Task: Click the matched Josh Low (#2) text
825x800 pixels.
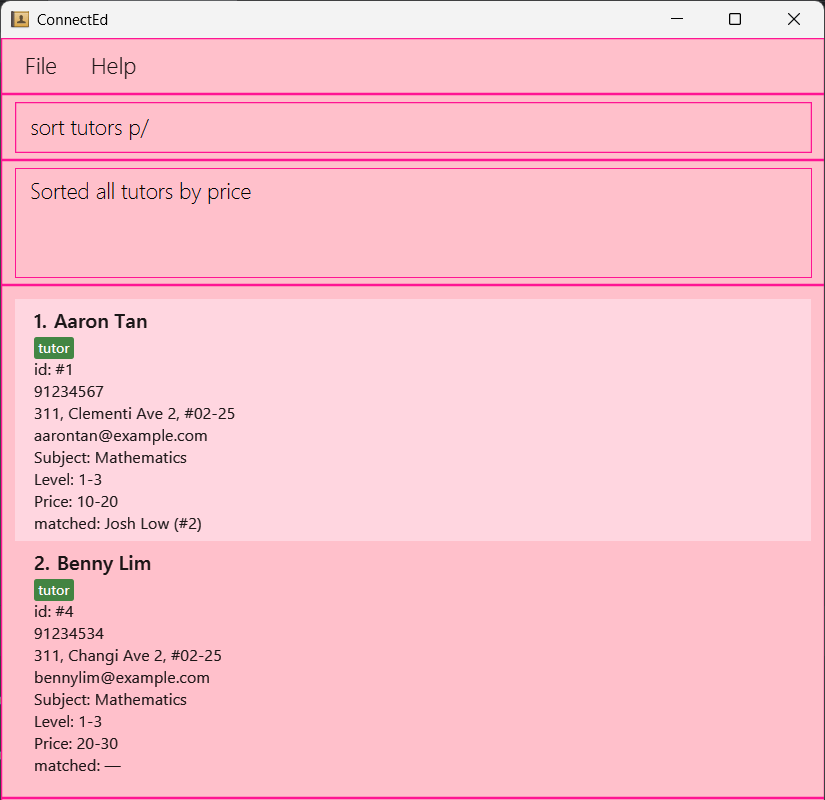Action: pos(118,524)
